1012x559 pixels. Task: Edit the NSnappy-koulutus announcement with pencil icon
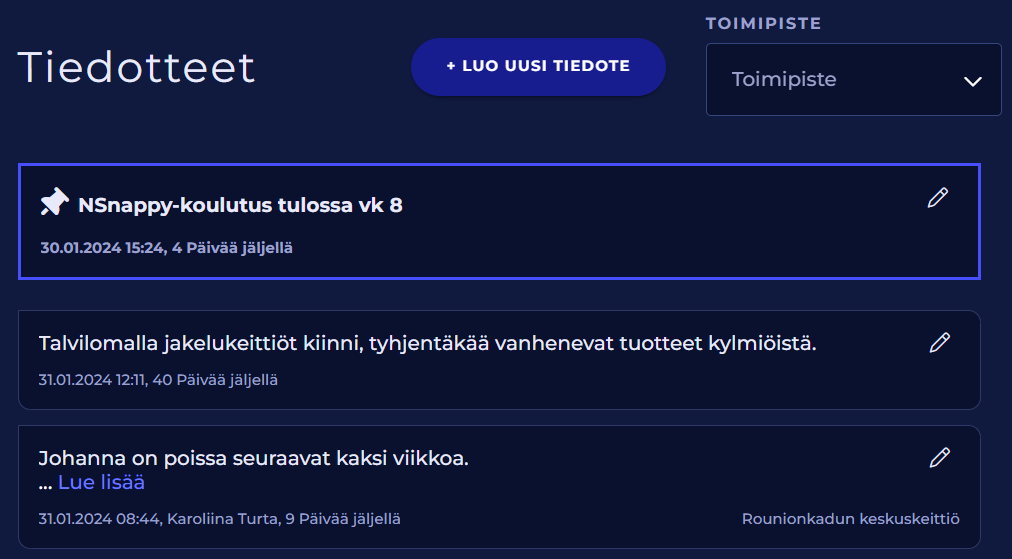coord(937,198)
